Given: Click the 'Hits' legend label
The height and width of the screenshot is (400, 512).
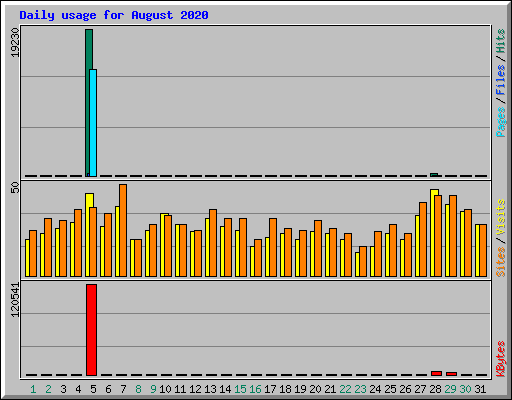Looking at the screenshot, I should pos(501,41).
